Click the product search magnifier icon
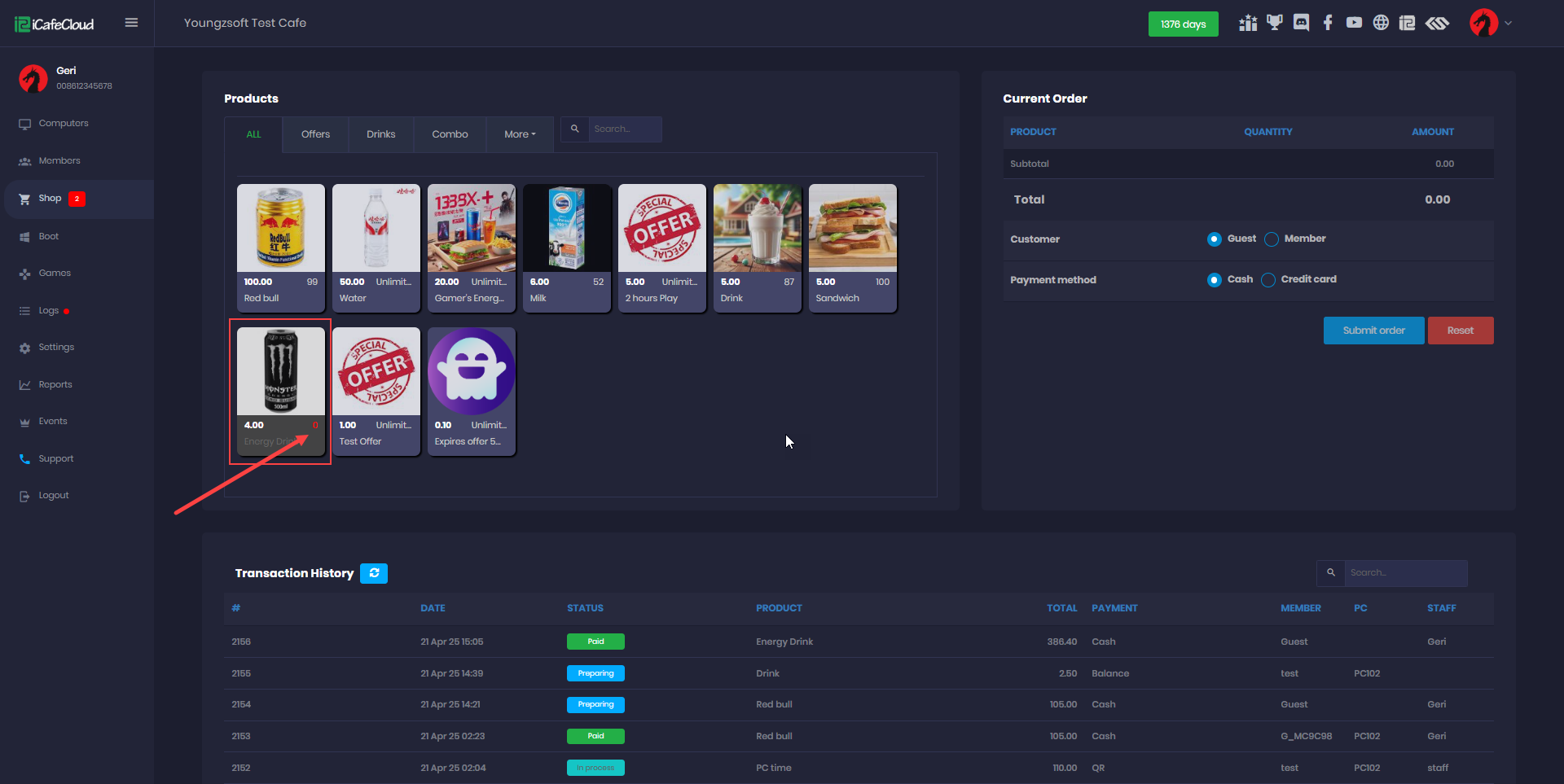 (575, 129)
